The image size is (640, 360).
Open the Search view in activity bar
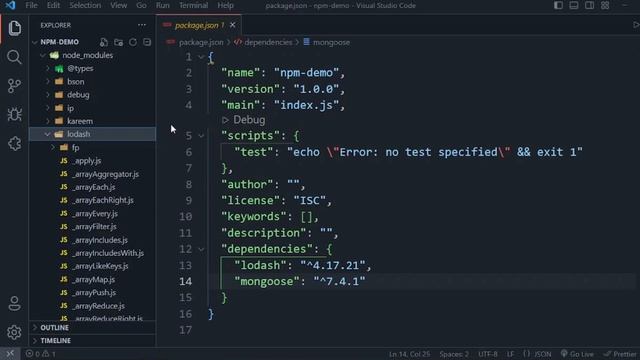15,57
